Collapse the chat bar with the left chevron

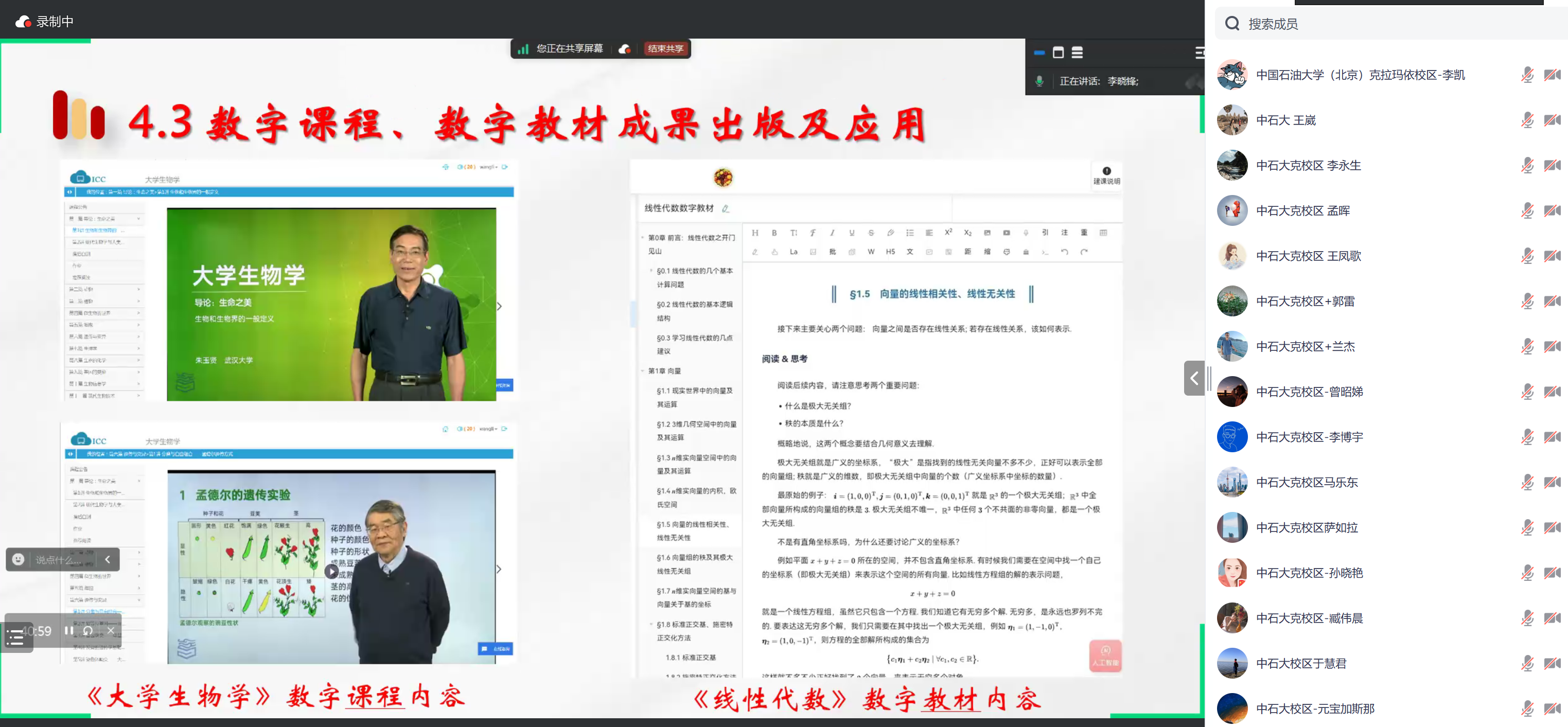[108, 559]
